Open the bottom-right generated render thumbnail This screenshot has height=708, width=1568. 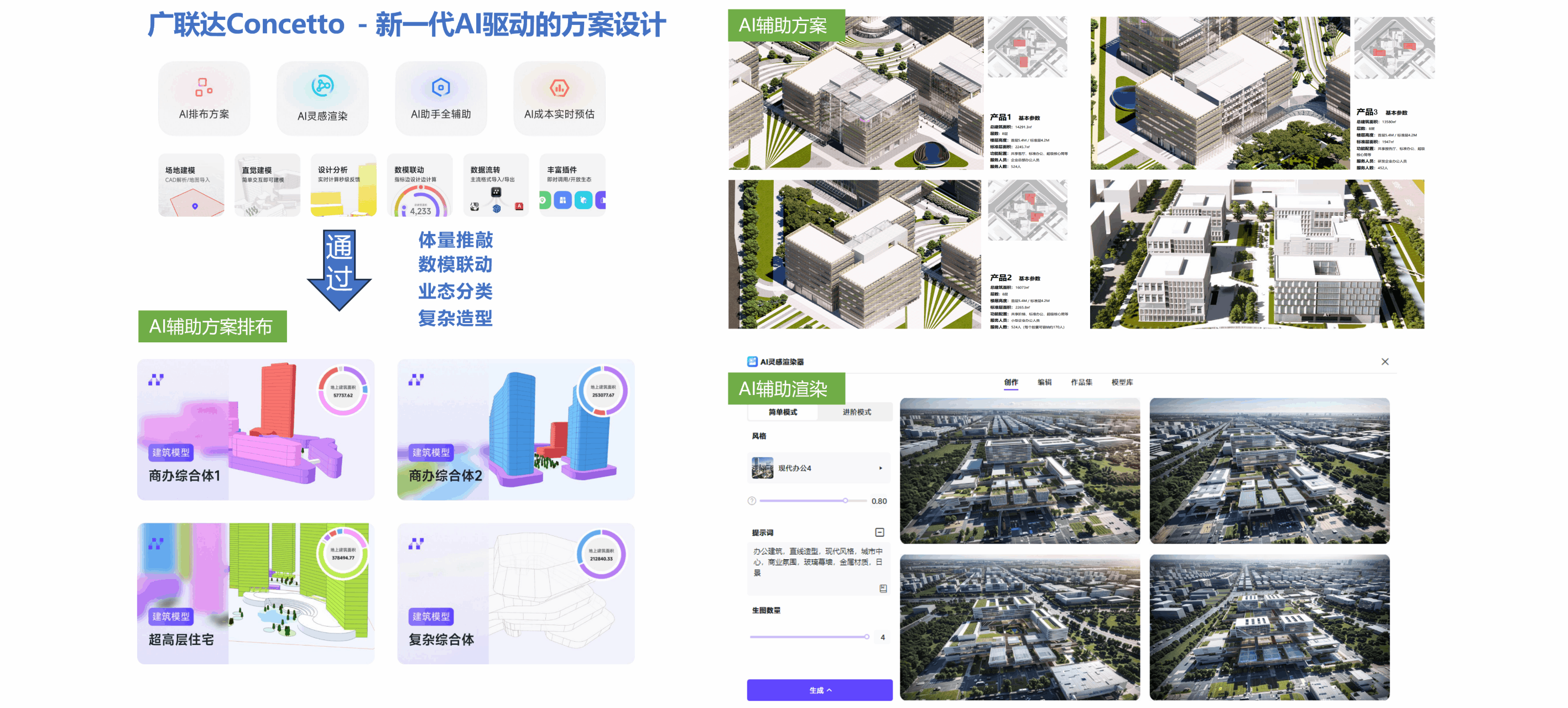pyautogui.click(x=1269, y=627)
